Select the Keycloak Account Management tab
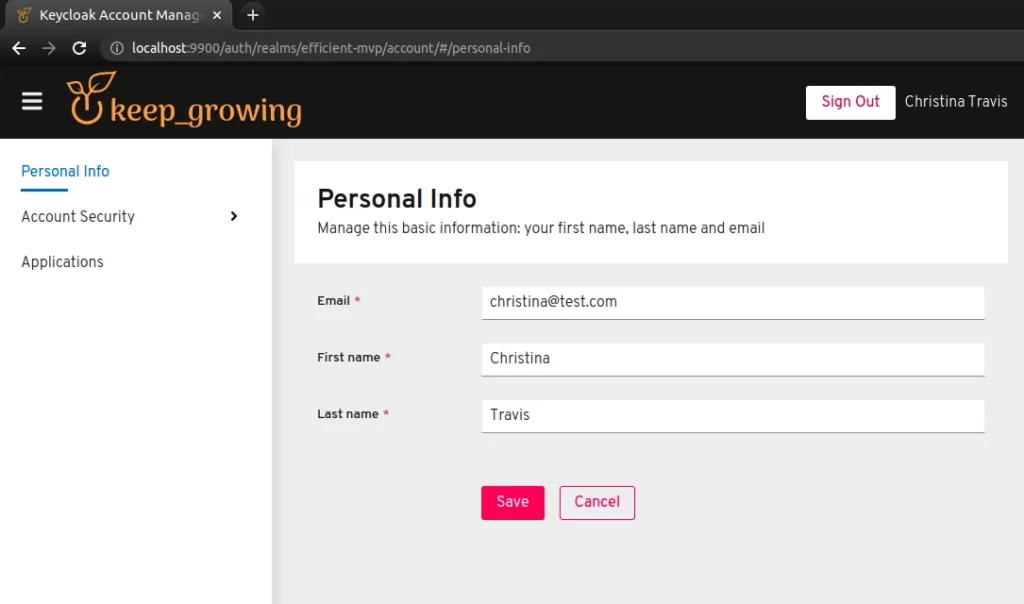This screenshot has width=1024, height=604. click(x=119, y=14)
